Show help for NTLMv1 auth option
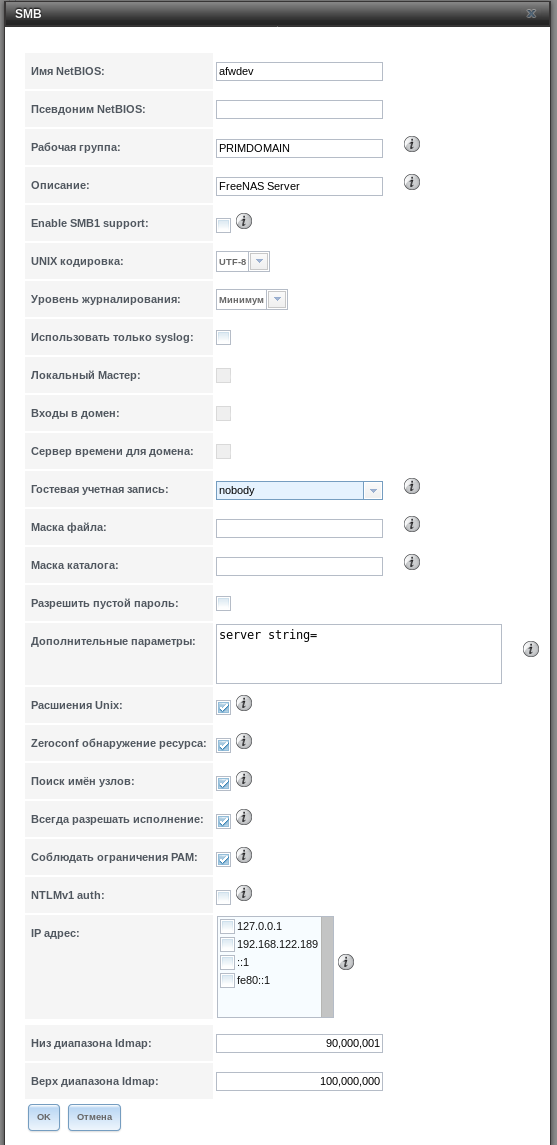Screen dimensions: 557x1145 point(244,892)
